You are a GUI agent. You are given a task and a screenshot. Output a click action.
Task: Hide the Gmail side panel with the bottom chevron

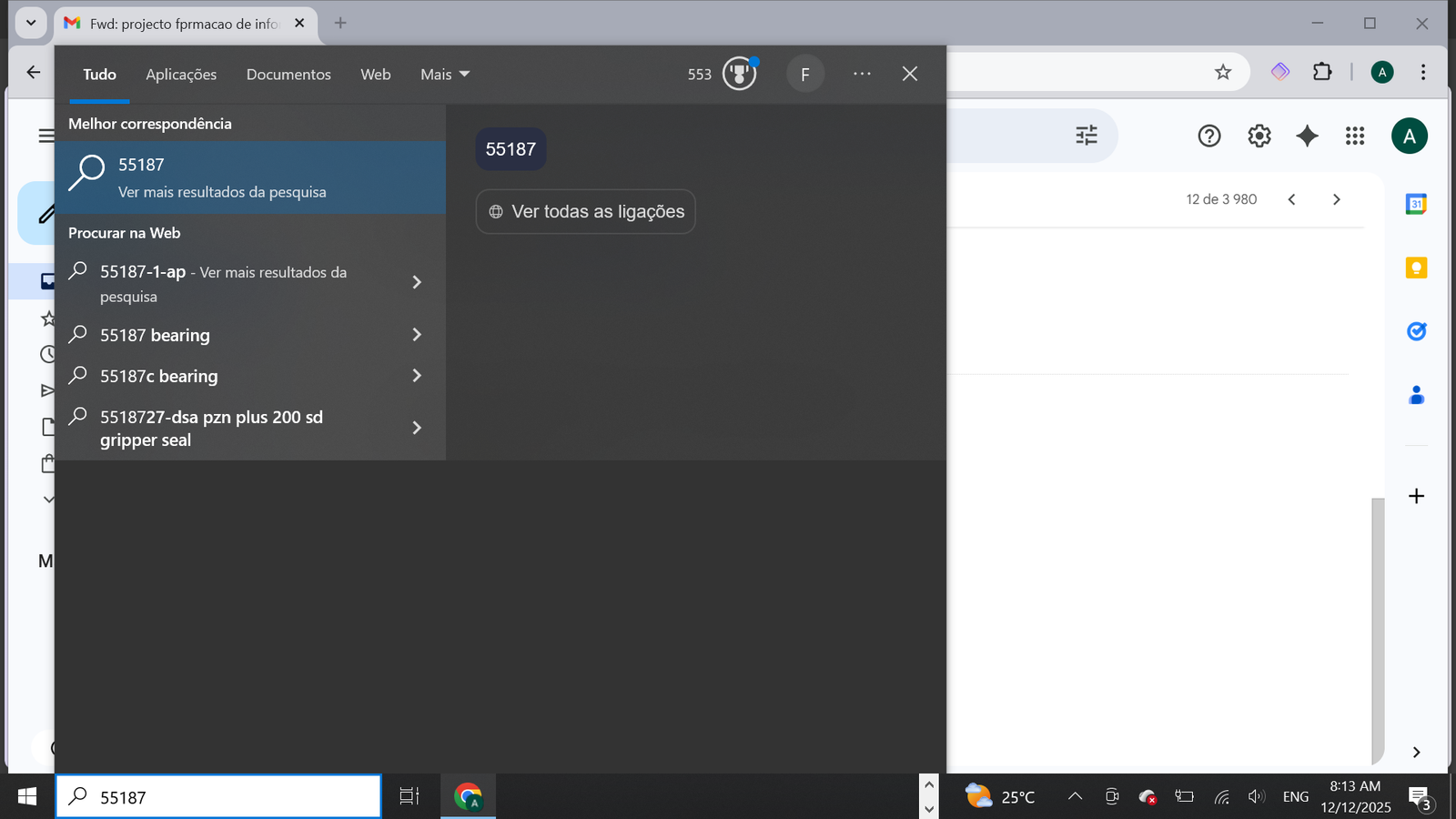click(1417, 752)
